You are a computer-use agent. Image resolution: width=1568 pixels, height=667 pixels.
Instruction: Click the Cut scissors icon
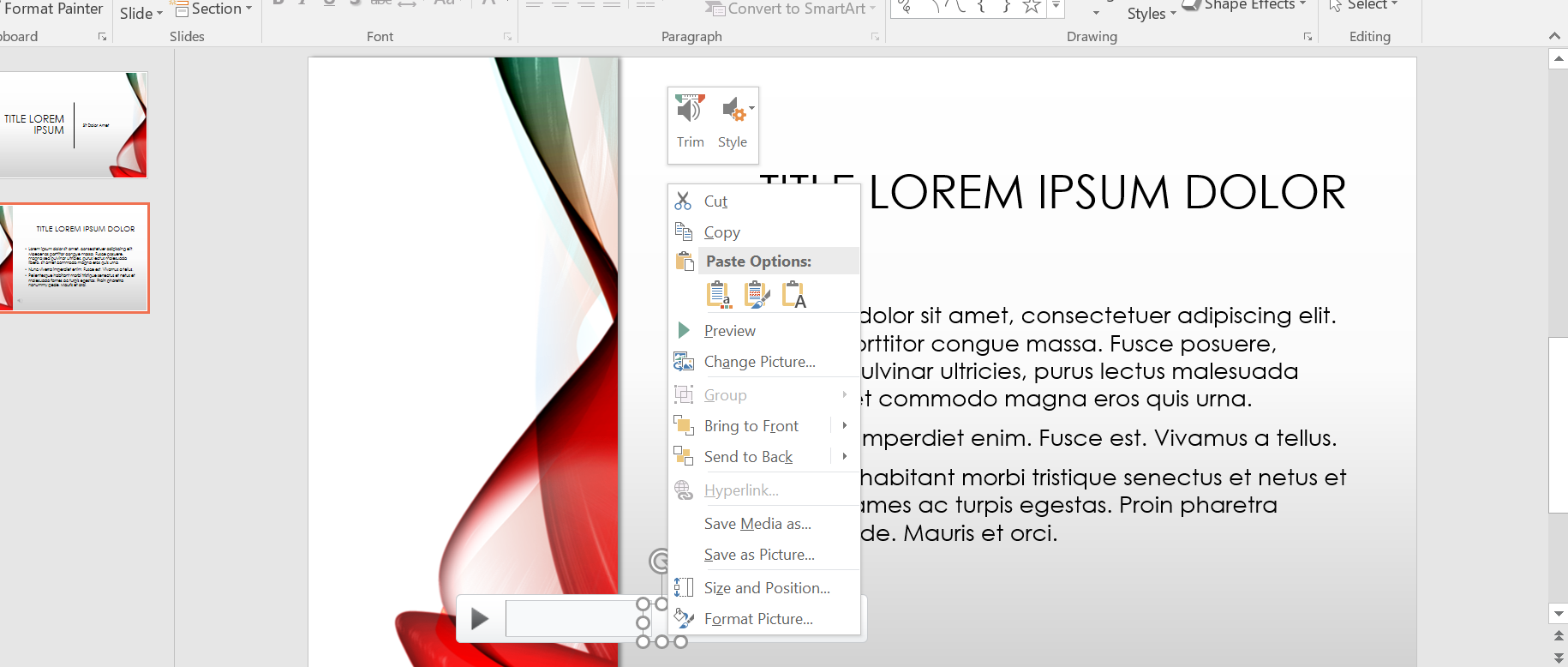pyautogui.click(x=683, y=201)
